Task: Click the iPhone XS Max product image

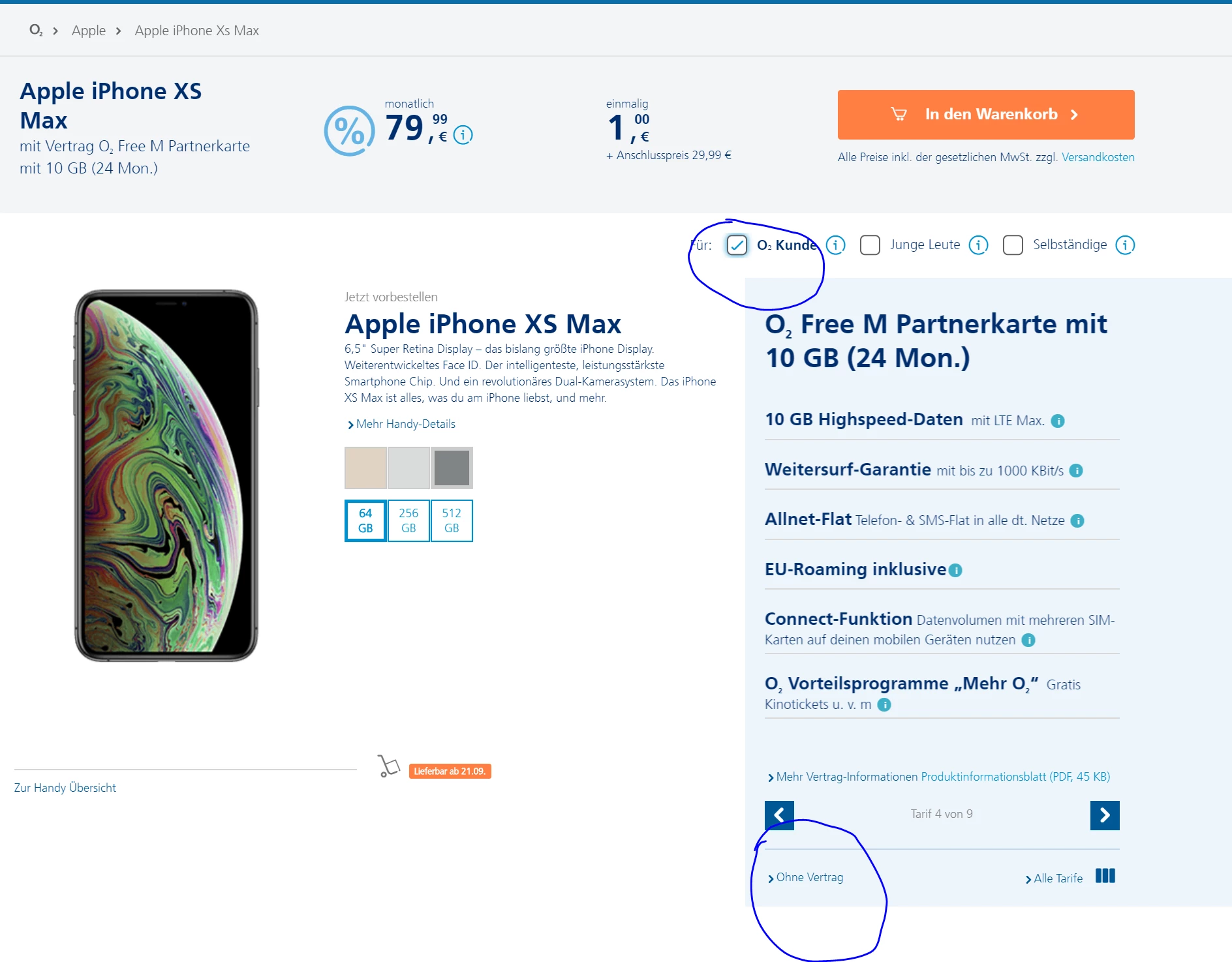Action: (x=166, y=475)
